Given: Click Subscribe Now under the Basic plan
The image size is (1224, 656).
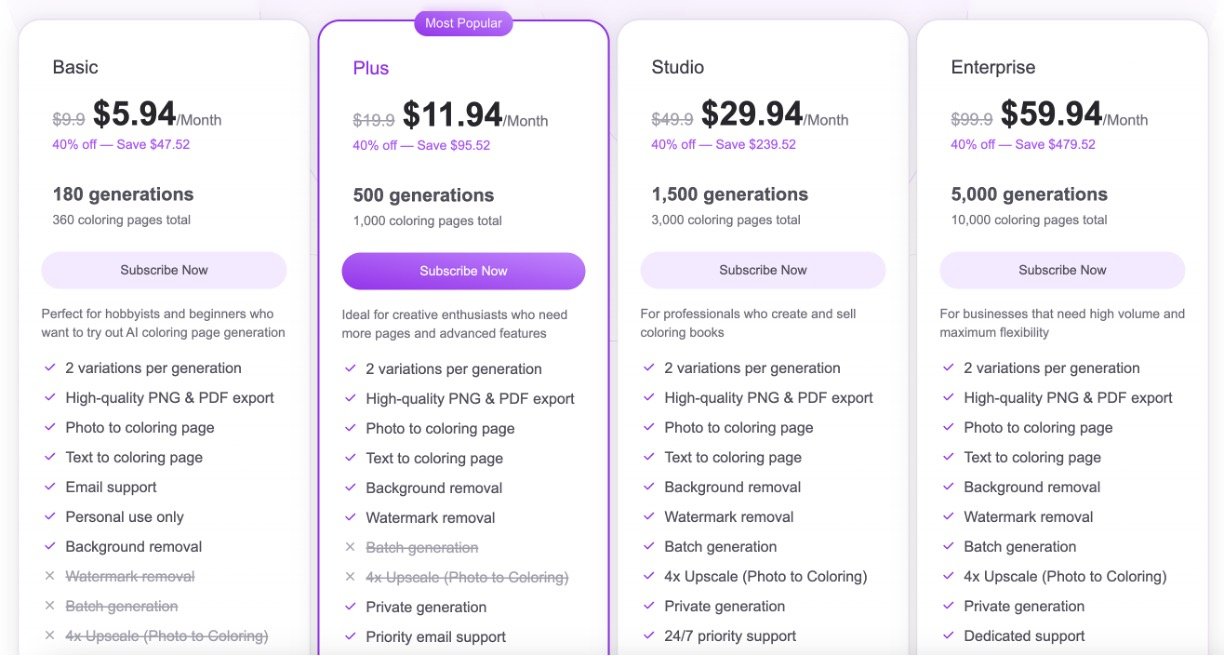Looking at the screenshot, I should pyautogui.click(x=164, y=270).
